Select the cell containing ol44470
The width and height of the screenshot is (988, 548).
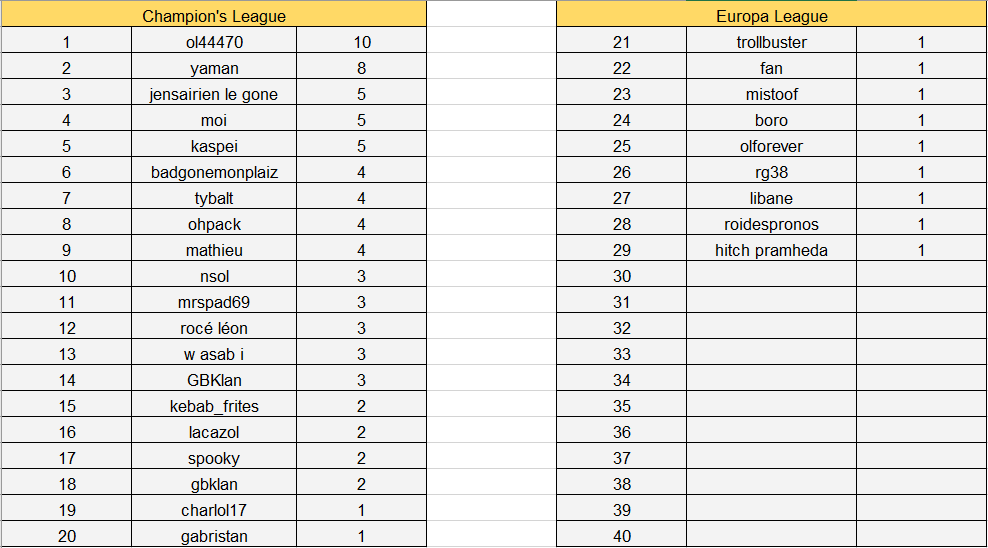(x=214, y=42)
